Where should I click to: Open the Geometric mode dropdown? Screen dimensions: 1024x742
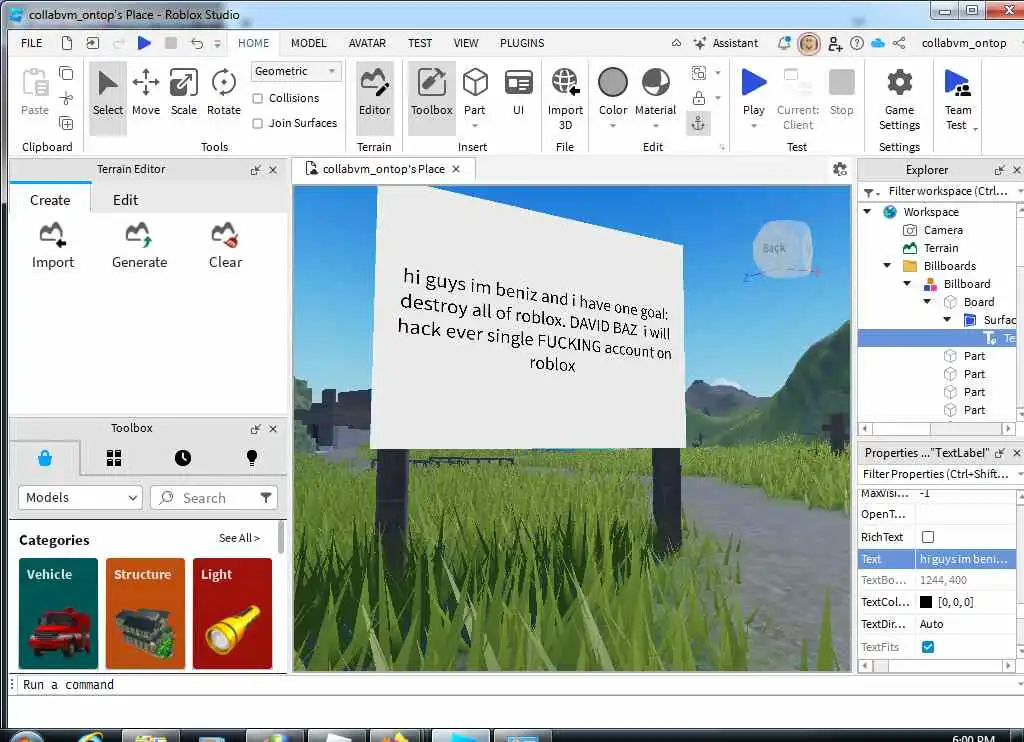coord(296,71)
